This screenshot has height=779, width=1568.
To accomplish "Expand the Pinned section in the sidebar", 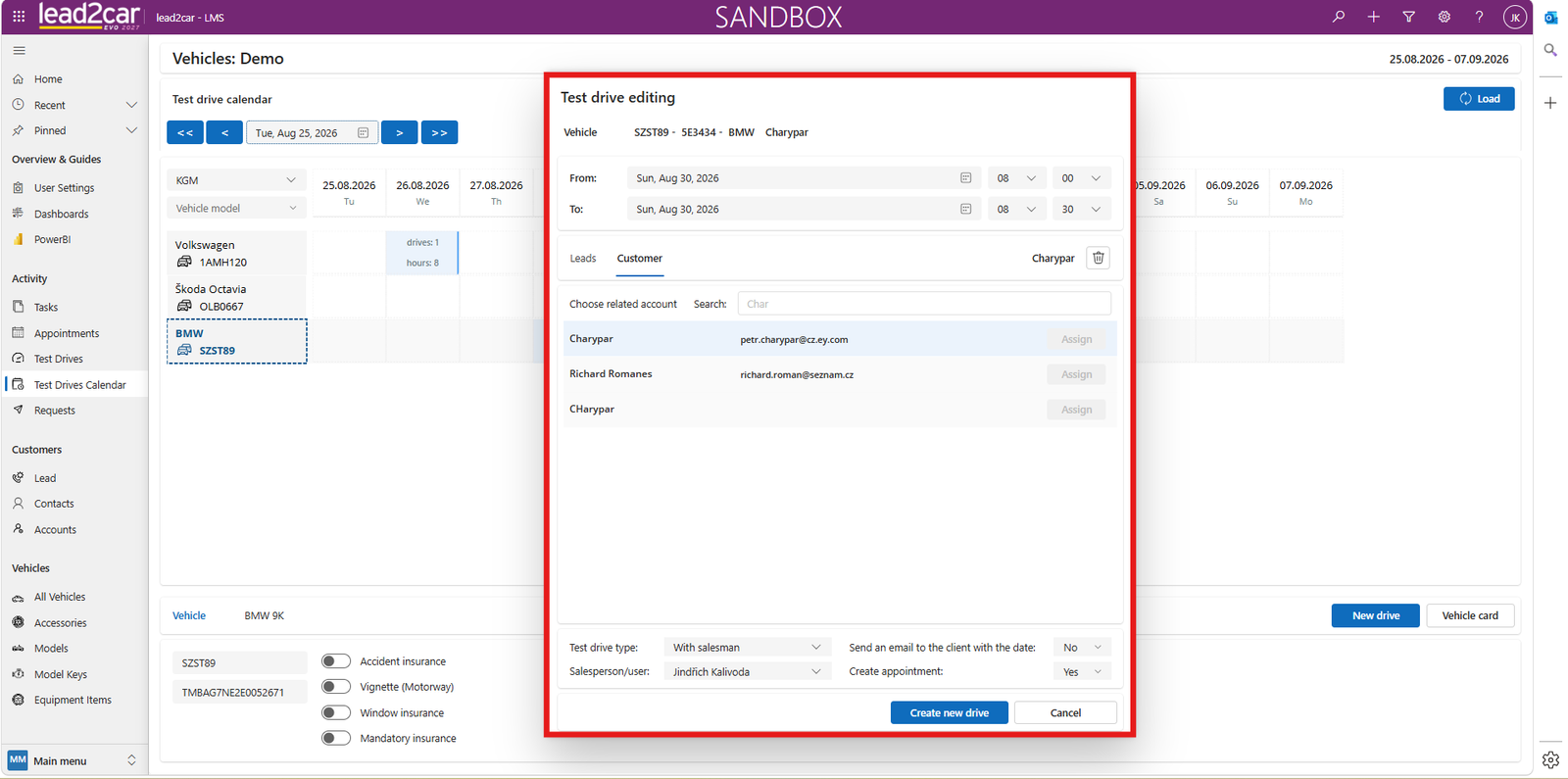I will point(131,130).
